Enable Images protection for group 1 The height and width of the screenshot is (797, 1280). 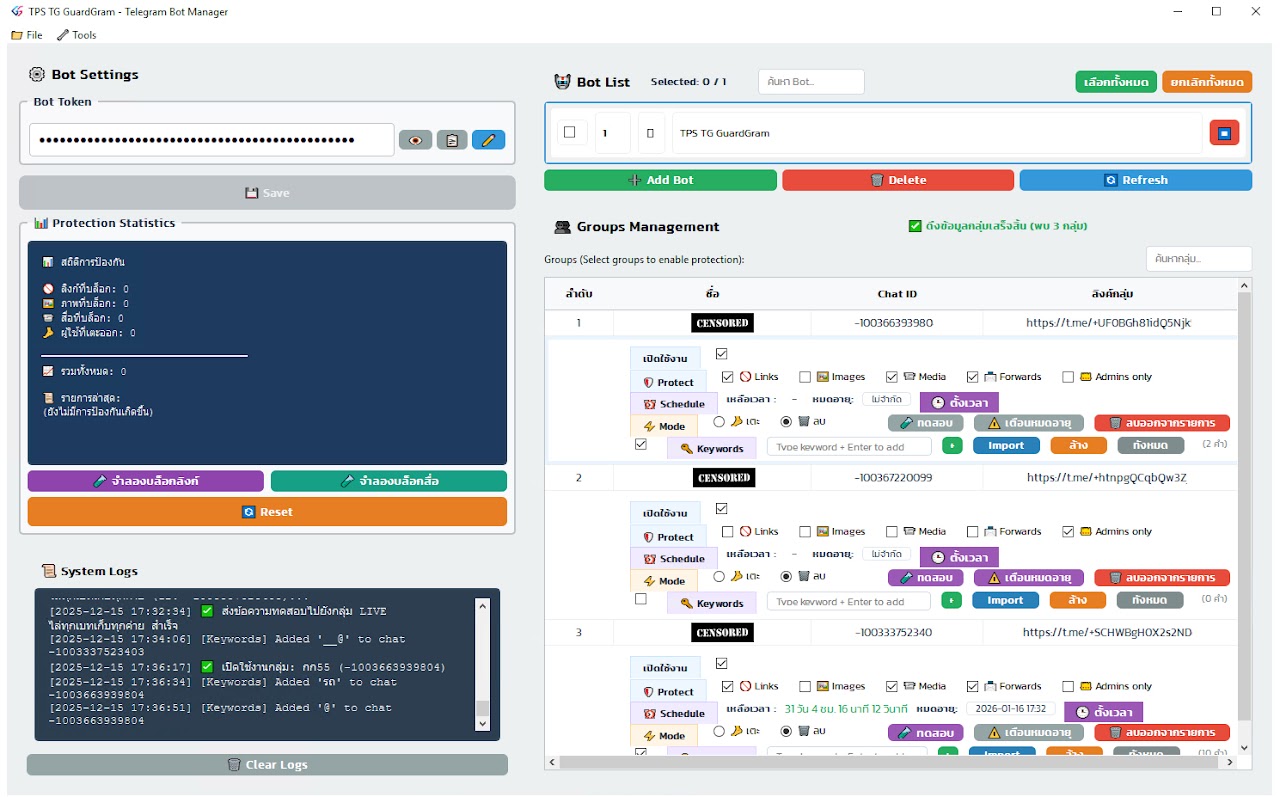coord(805,377)
